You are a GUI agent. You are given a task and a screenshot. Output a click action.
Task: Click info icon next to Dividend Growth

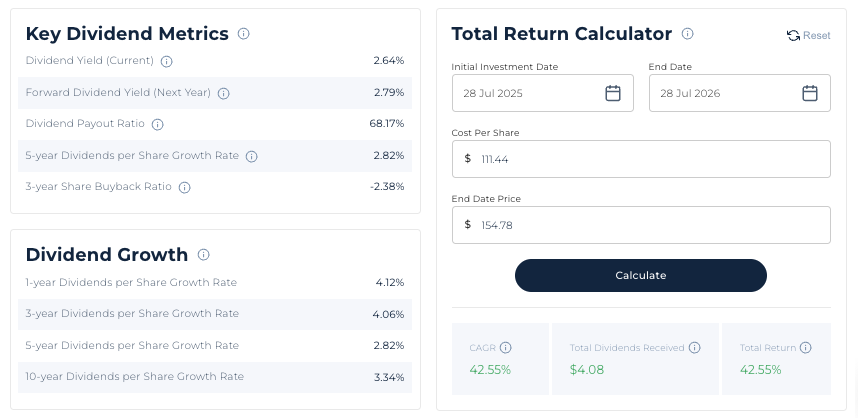click(x=203, y=254)
